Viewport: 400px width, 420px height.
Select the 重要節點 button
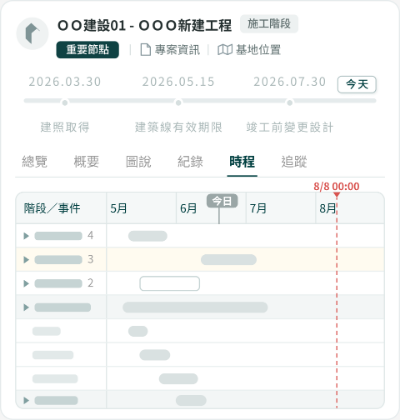[88, 50]
